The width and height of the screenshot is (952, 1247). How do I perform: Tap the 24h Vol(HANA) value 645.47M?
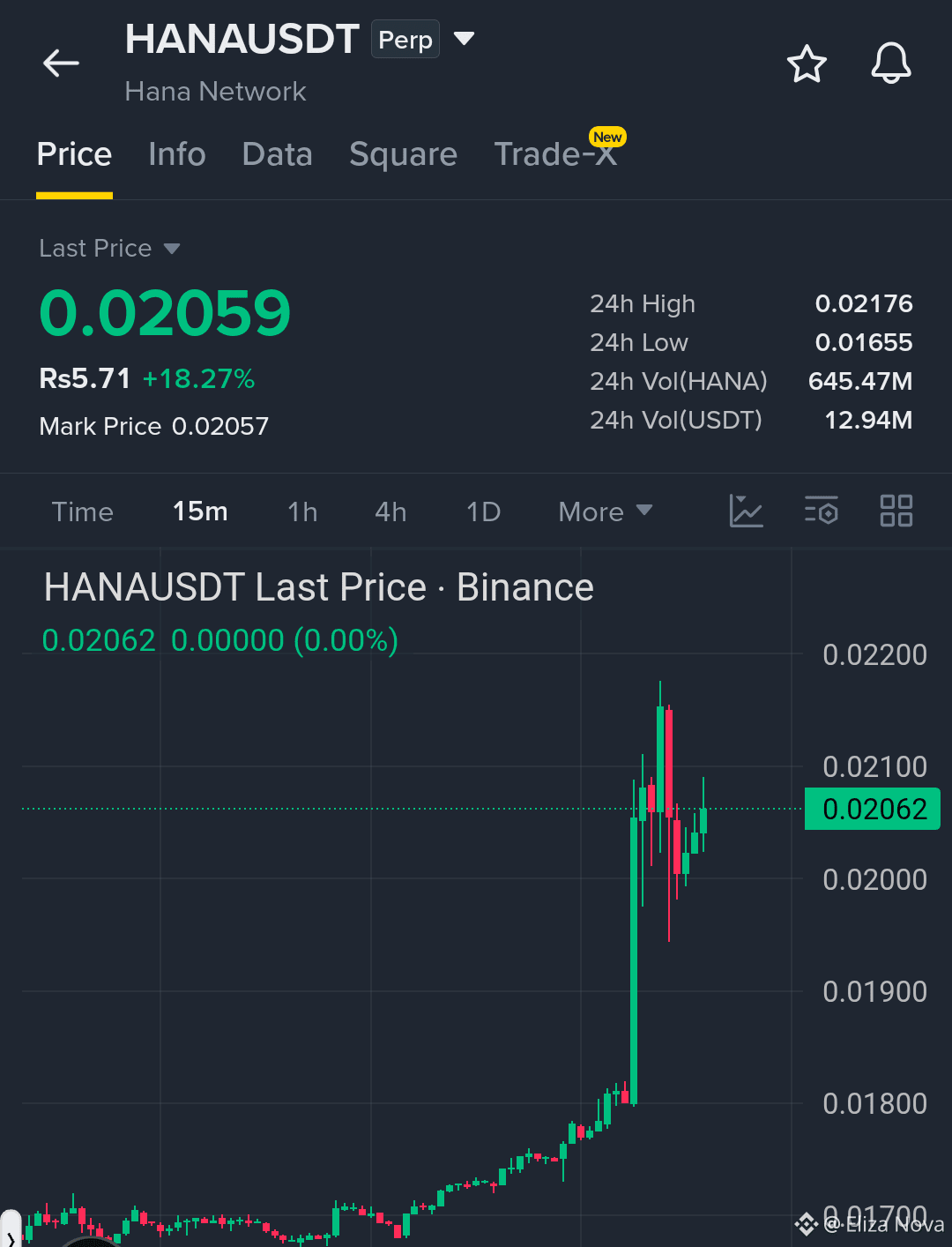point(860,382)
